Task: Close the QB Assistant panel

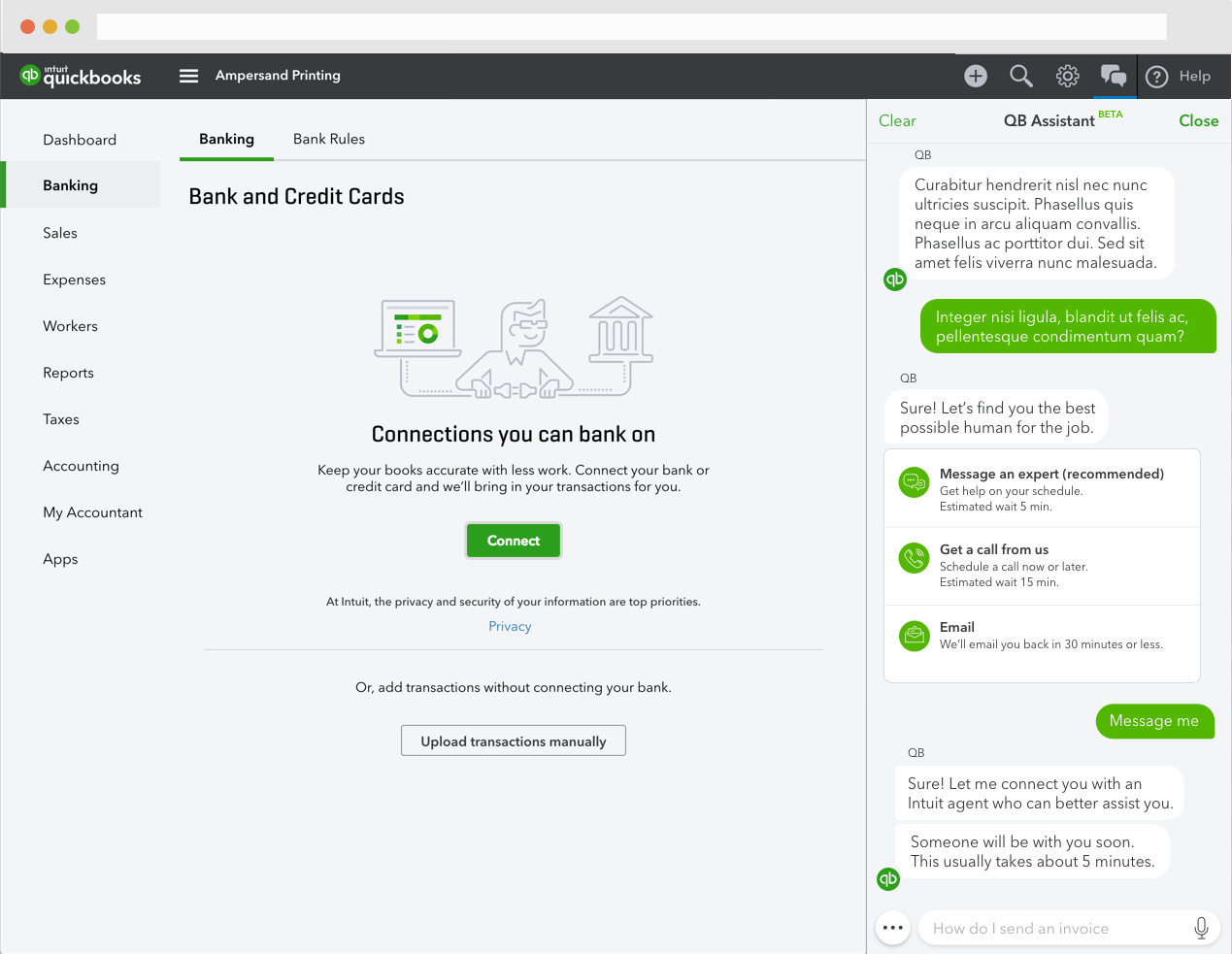Action: 1198,120
